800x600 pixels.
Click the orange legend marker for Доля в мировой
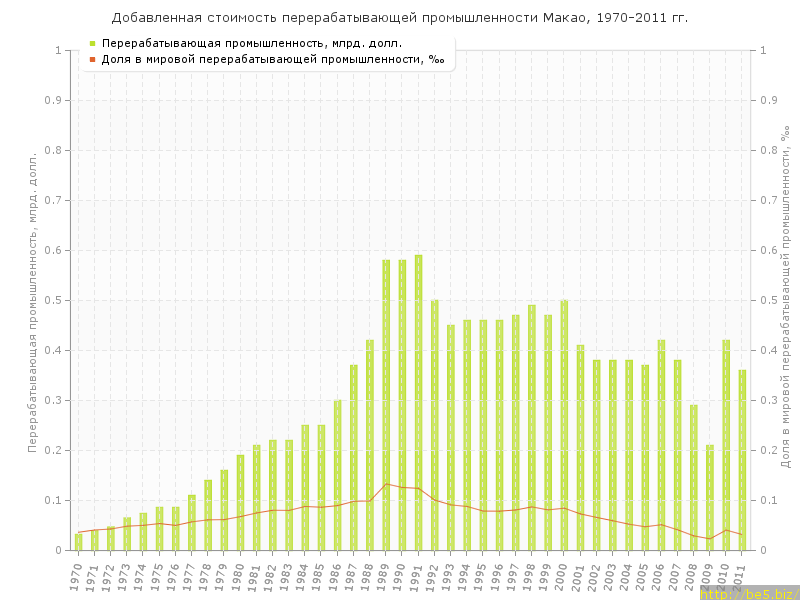point(92,59)
